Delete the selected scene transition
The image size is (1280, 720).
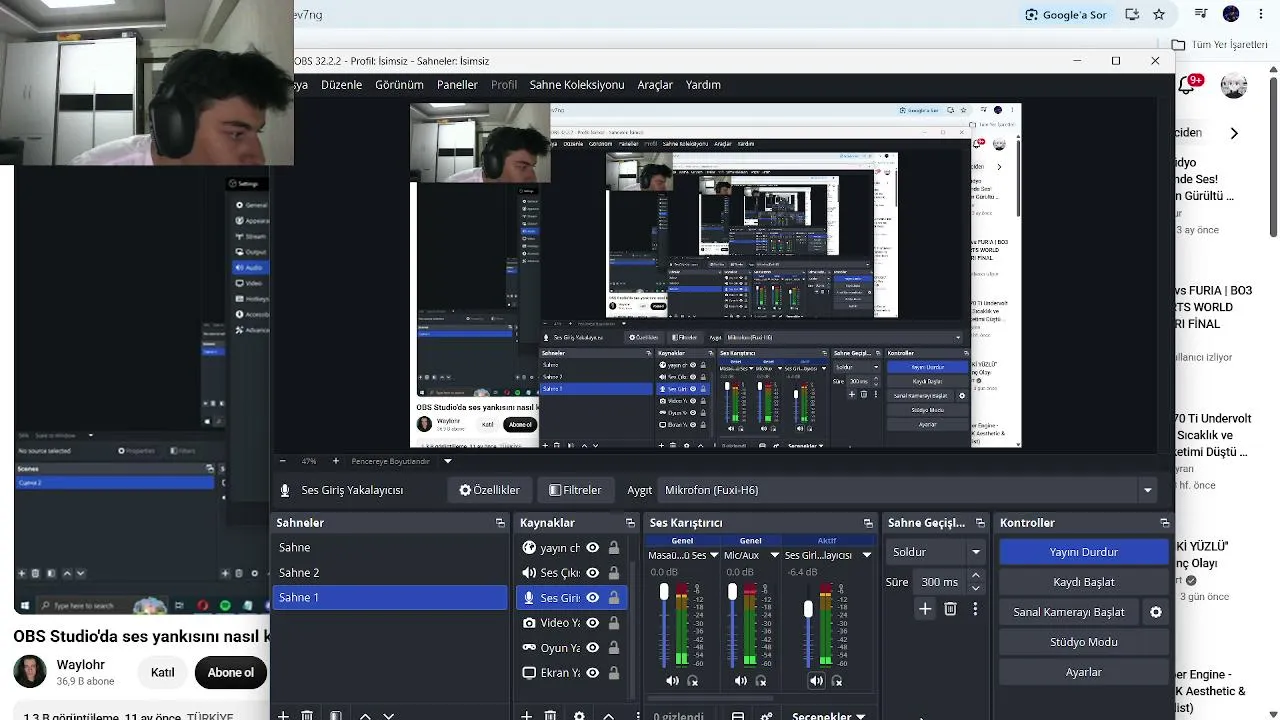[x=951, y=609]
